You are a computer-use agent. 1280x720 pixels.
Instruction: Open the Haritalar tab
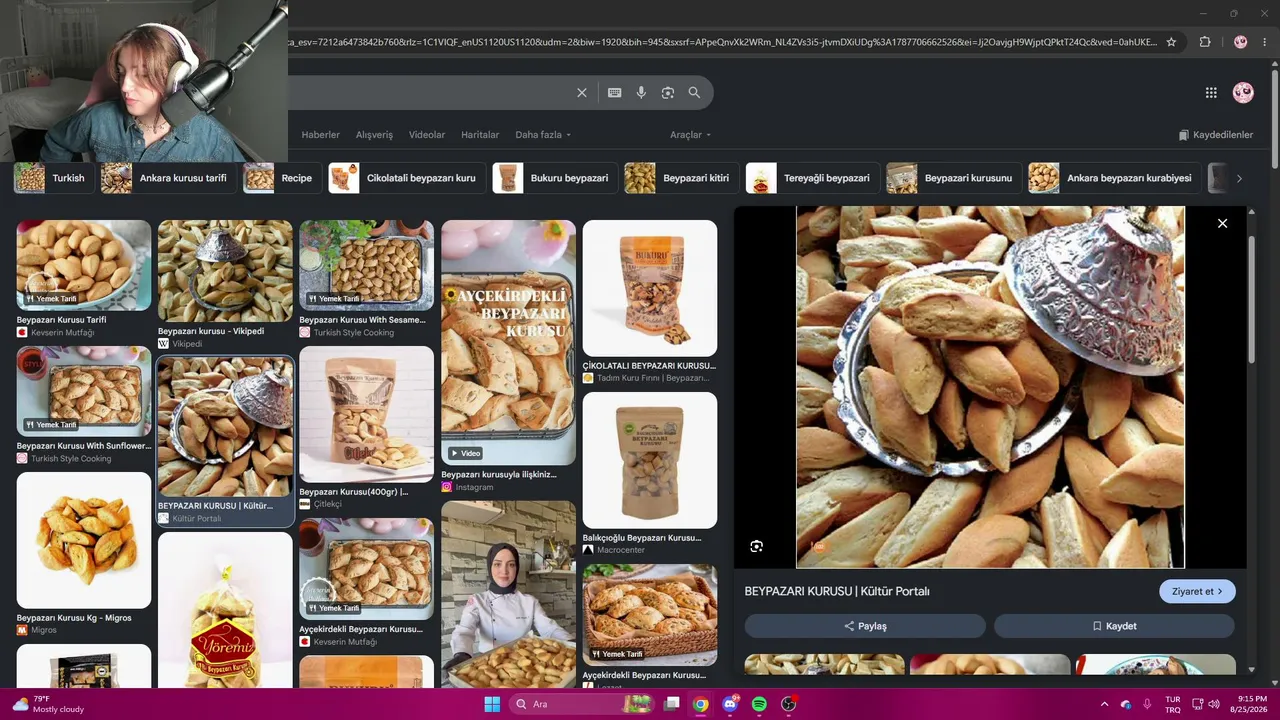[x=480, y=135]
